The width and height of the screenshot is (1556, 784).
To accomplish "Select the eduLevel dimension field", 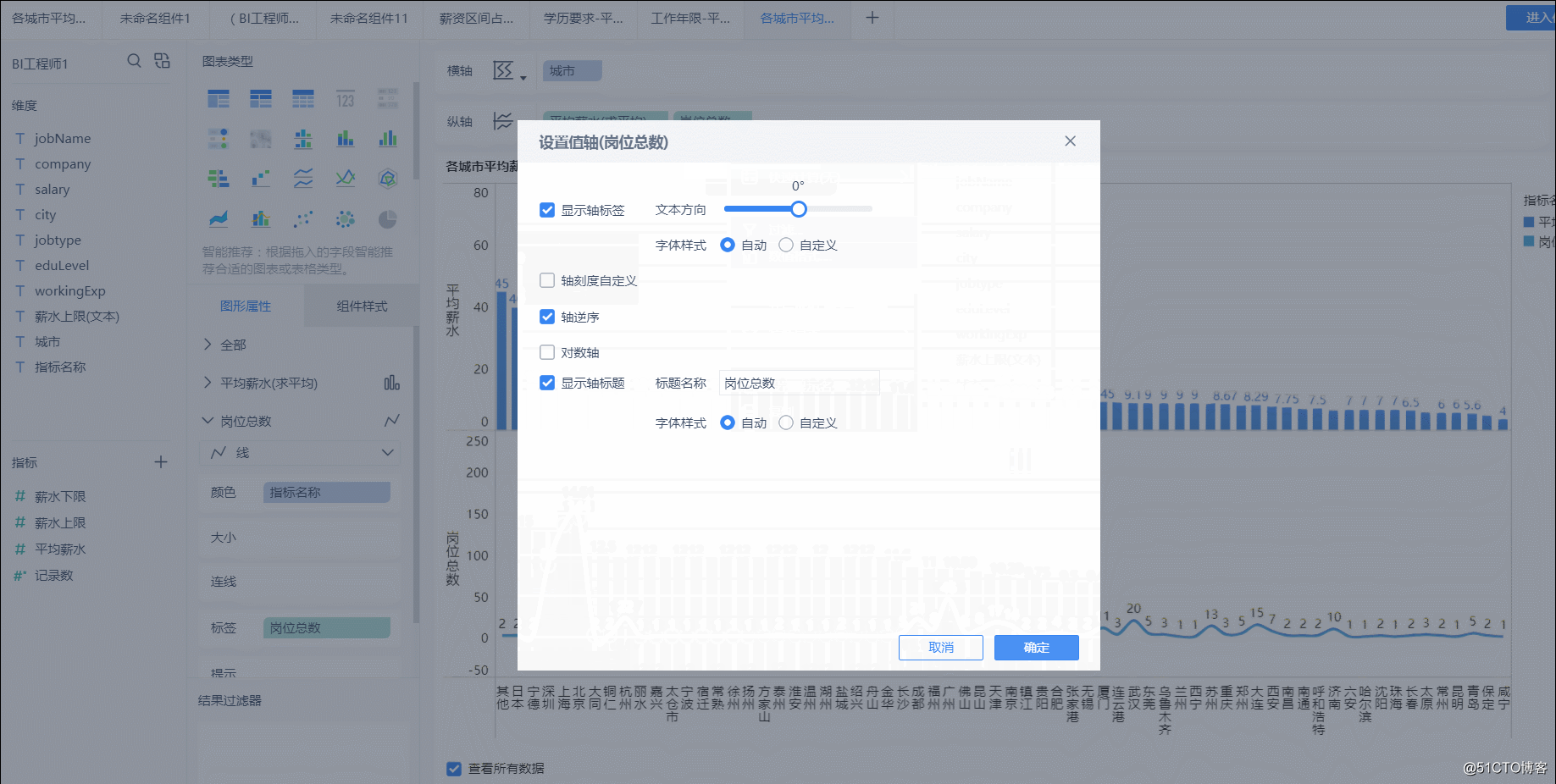I will (x=62, y=265).
